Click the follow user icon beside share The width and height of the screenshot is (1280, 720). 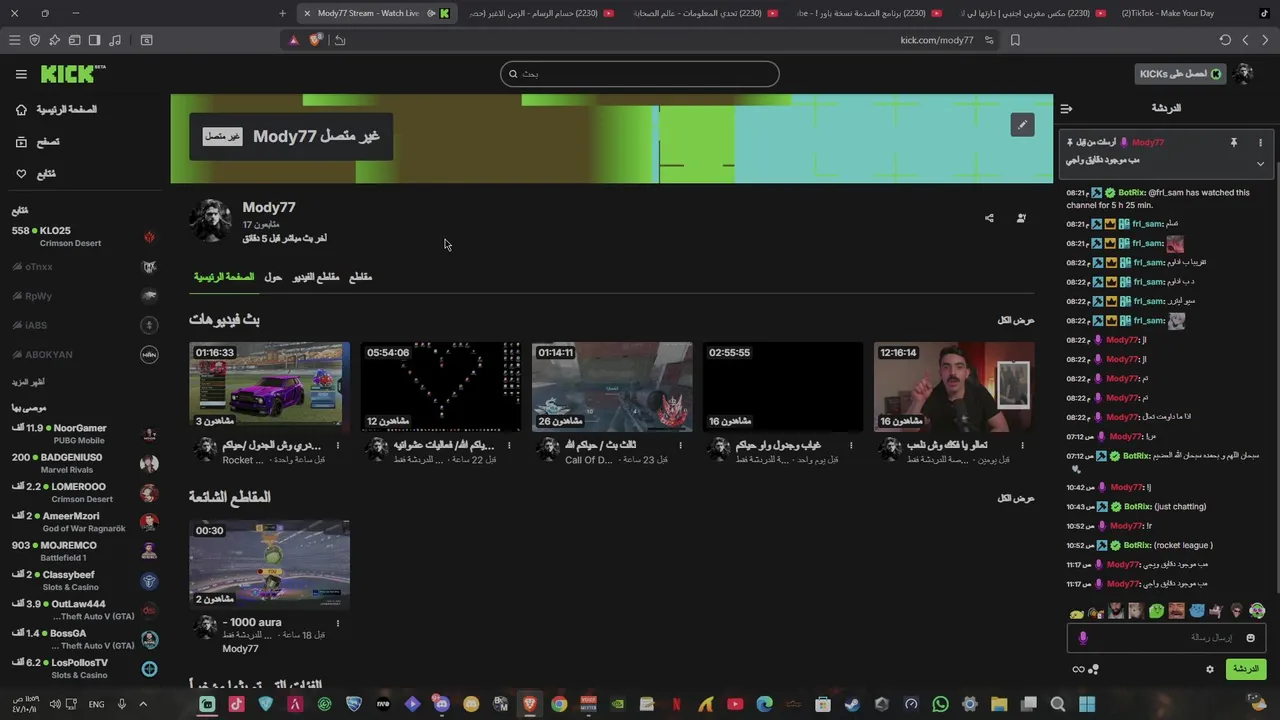click(1021, 218)
